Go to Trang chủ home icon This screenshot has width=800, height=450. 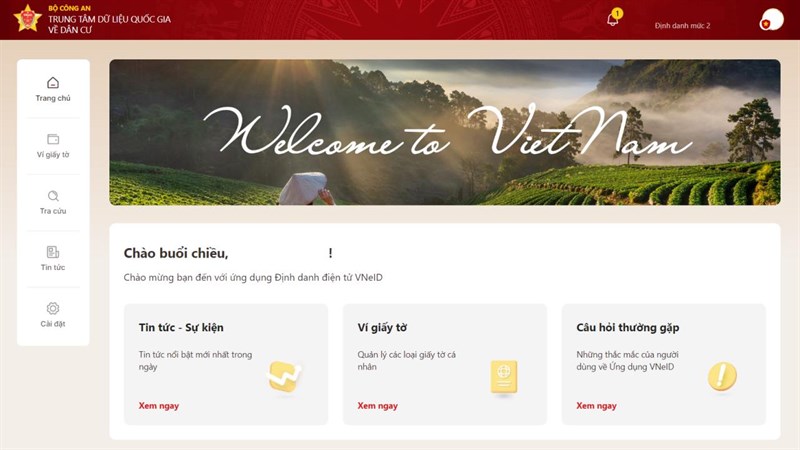click(53, 83)
